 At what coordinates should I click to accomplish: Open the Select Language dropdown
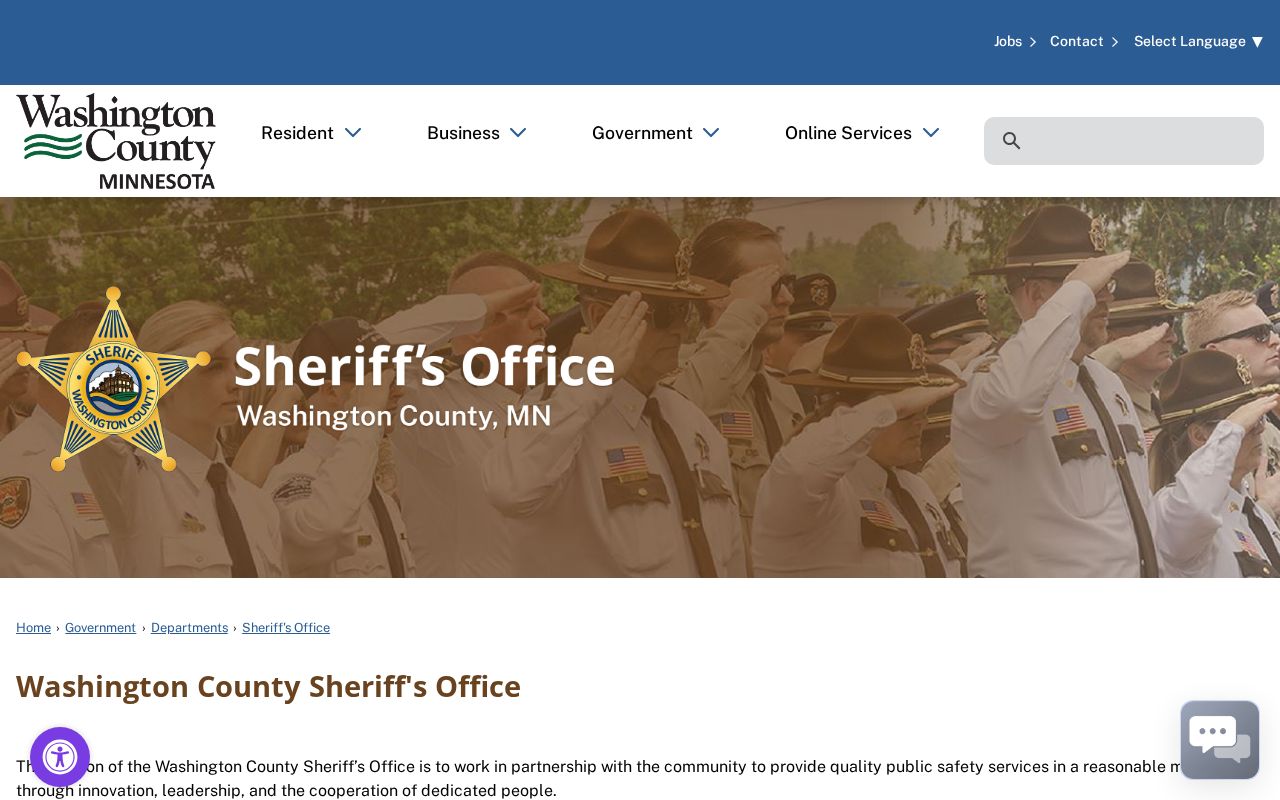(x=1198, y=41)
